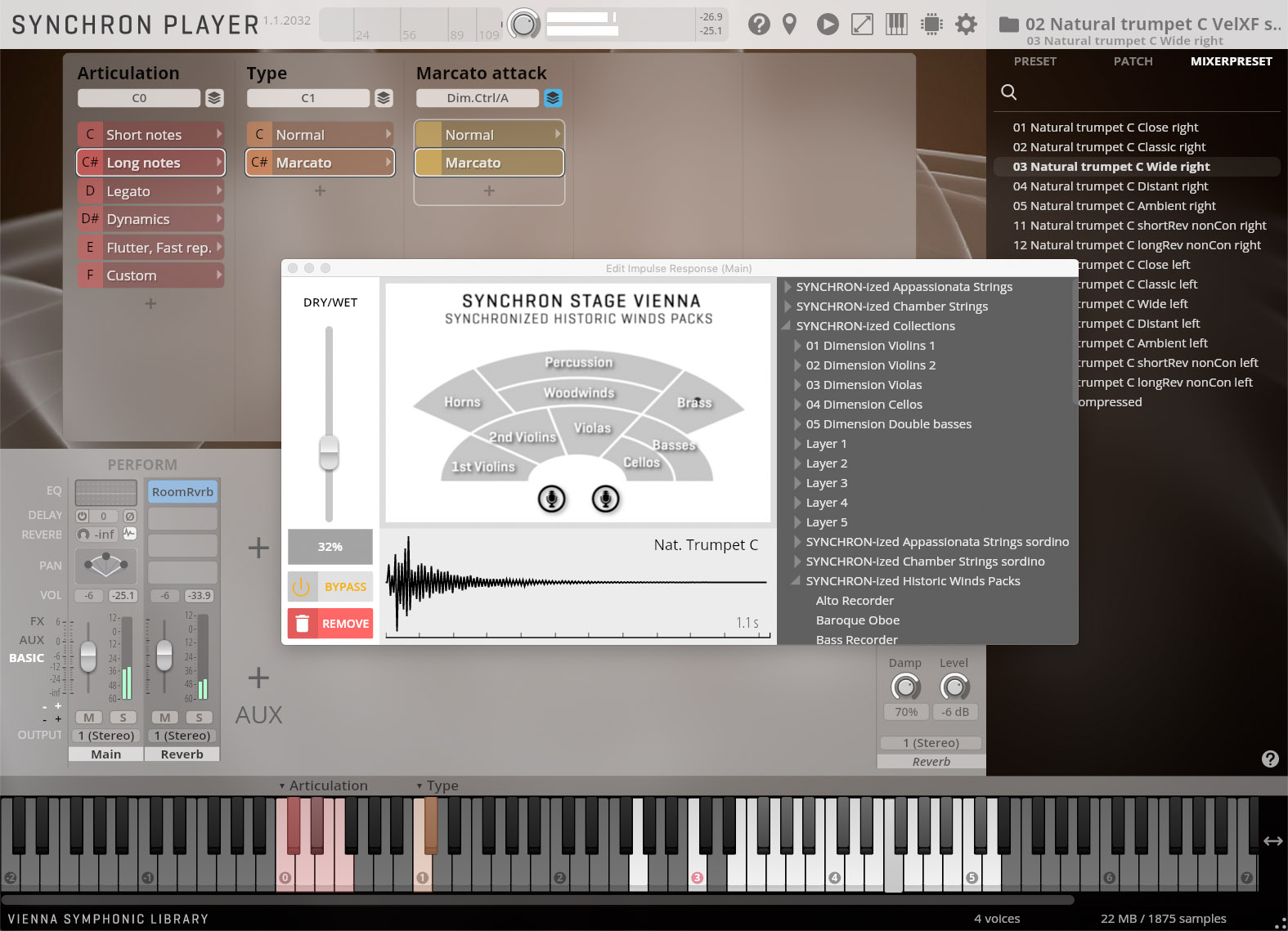Image resolution: width=1288 pixels, height=931 pixels.
Task: Expand SYNCHRON-ized Appassionata Strings tree node
Action: (788, 287)
